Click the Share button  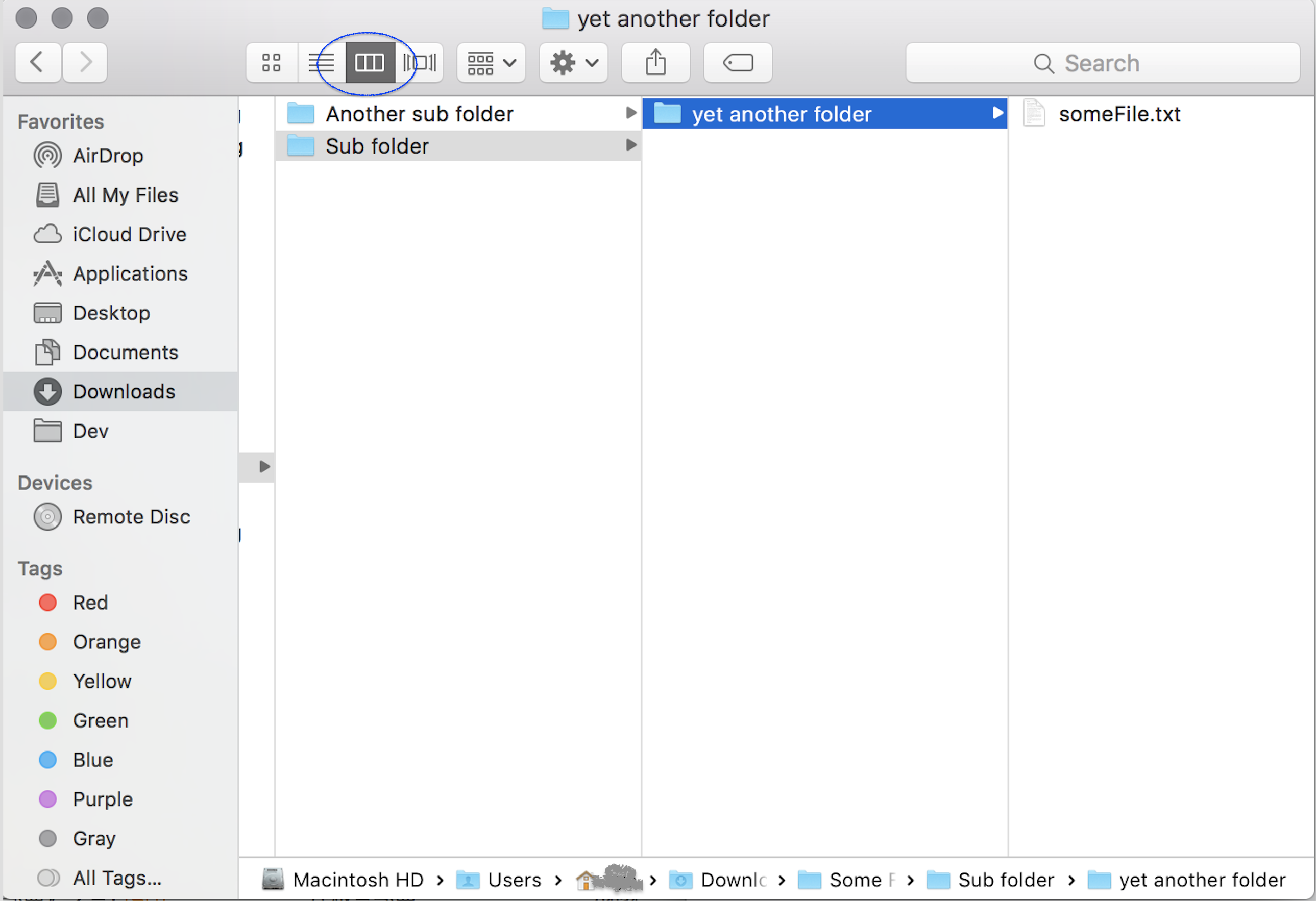pos(656,62)
